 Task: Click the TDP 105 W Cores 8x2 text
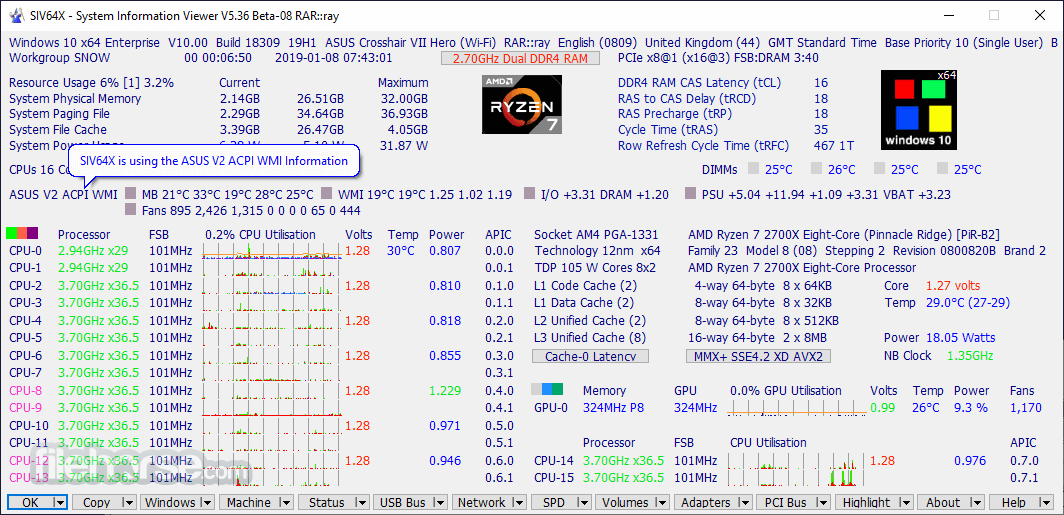pyautogui.click(x=595, y=268)
